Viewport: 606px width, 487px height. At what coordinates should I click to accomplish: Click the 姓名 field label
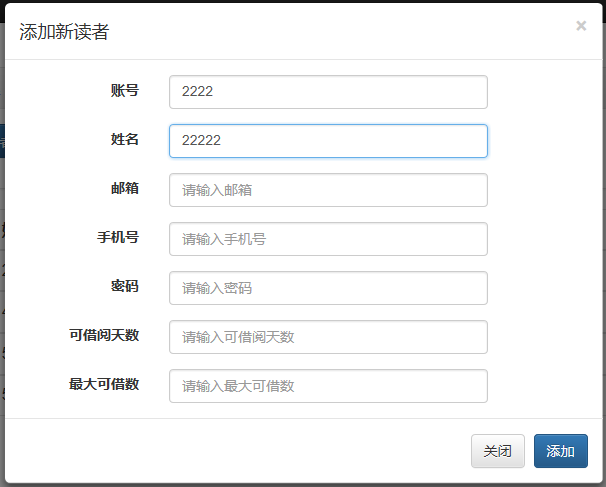pyautogui.click(x=124, y=139)
